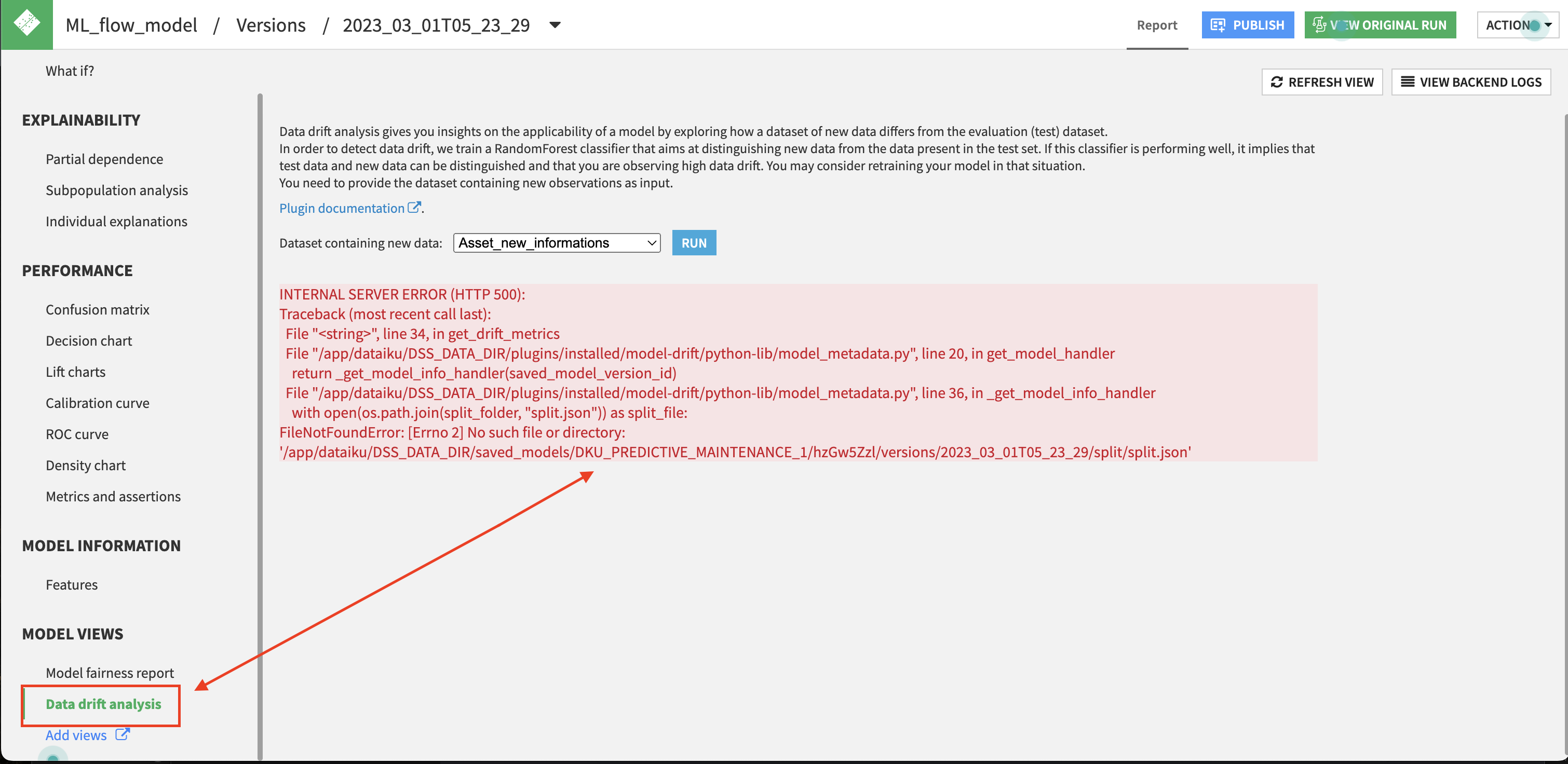Click View Original Run button
Screen dimensions: 1568x764
pyautogui.click(x=1380, y=25)
